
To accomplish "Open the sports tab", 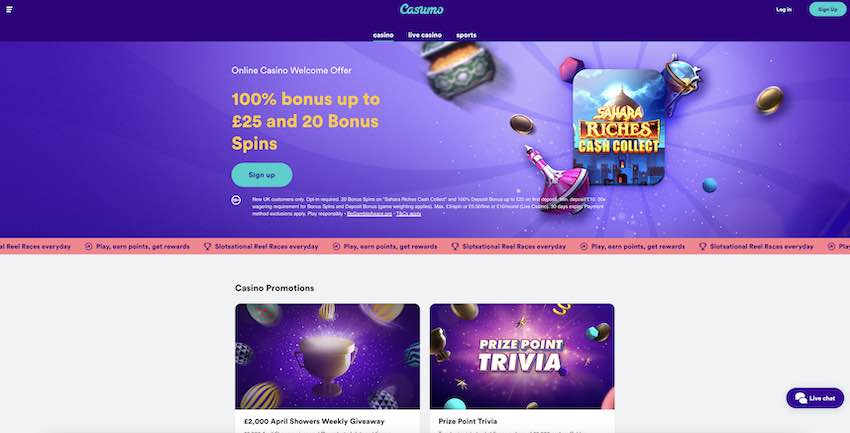I will point(466,35).
